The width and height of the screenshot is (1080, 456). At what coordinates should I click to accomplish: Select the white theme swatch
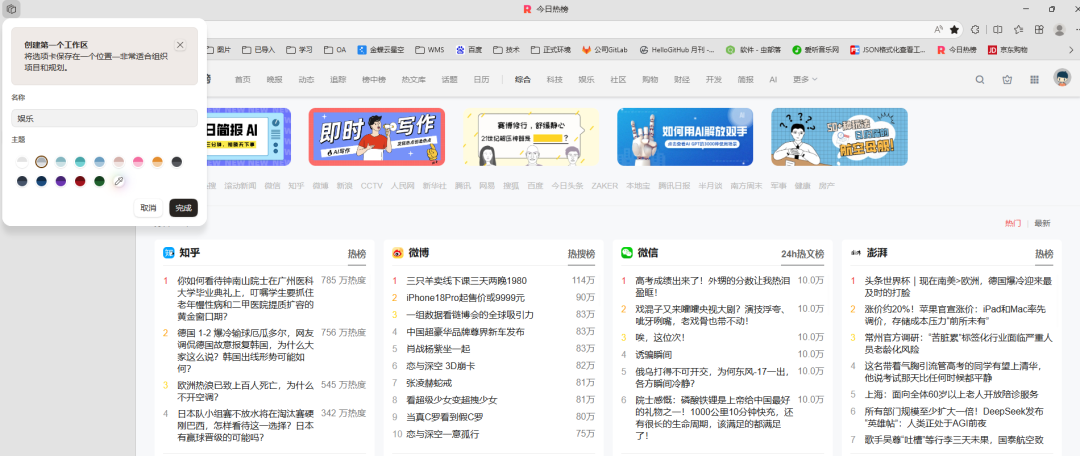(x=23, y=162)
